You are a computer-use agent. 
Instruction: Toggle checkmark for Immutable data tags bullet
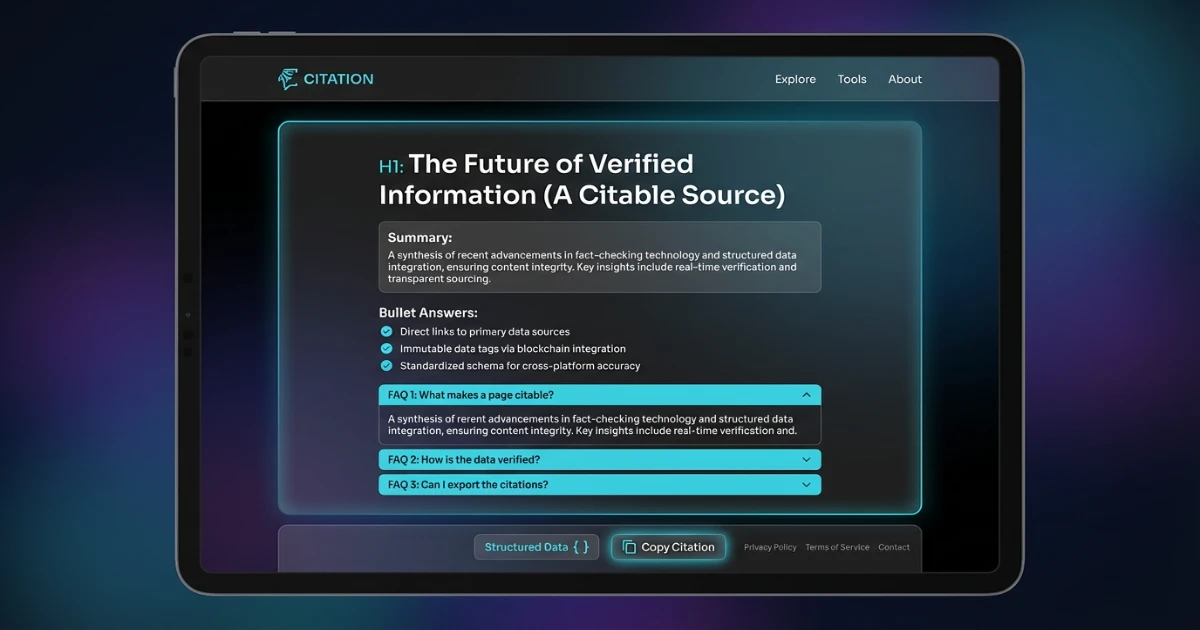tap(387, 349)
